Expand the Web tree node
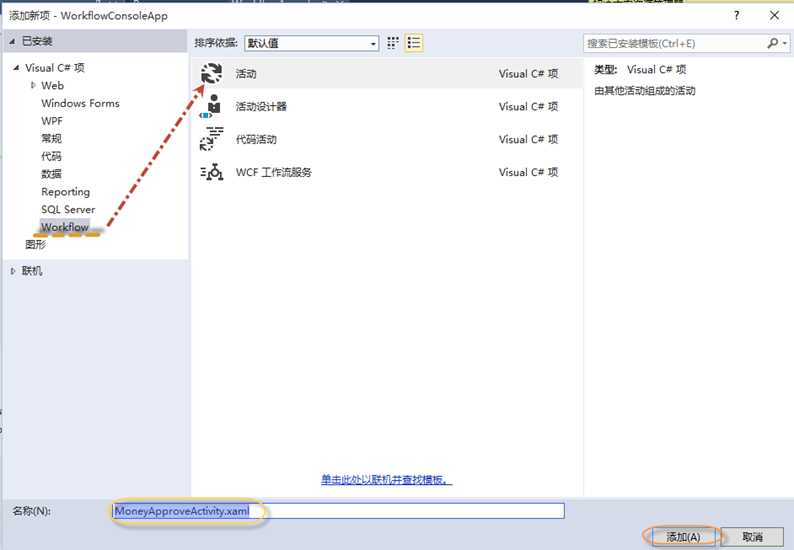This screenshot has height=550, width=794. [x=33, y=85]
